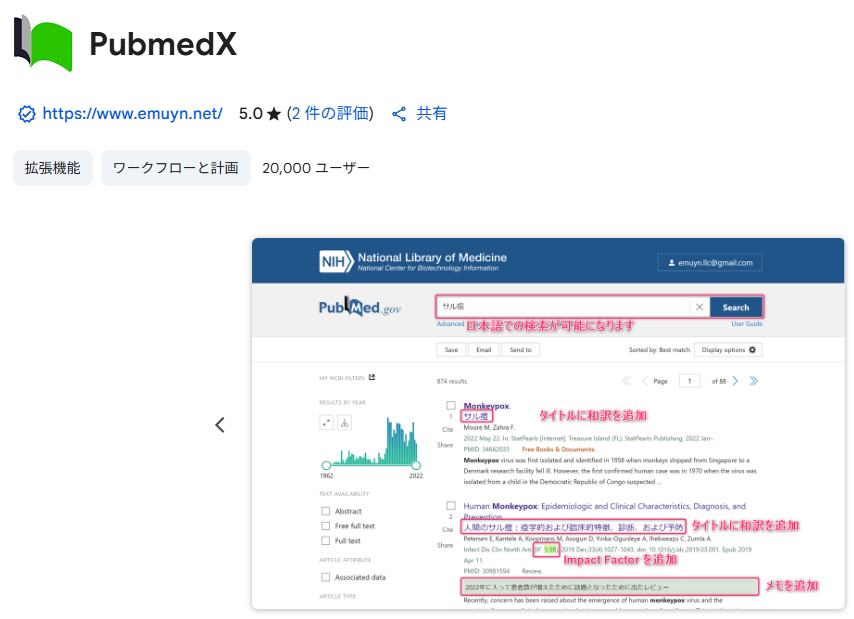Image resolution: width=854 pixels, height=619 pixels.
Task: Click the verified publisher badge icon
Action: pyautogui.click(x=27, y=114)
